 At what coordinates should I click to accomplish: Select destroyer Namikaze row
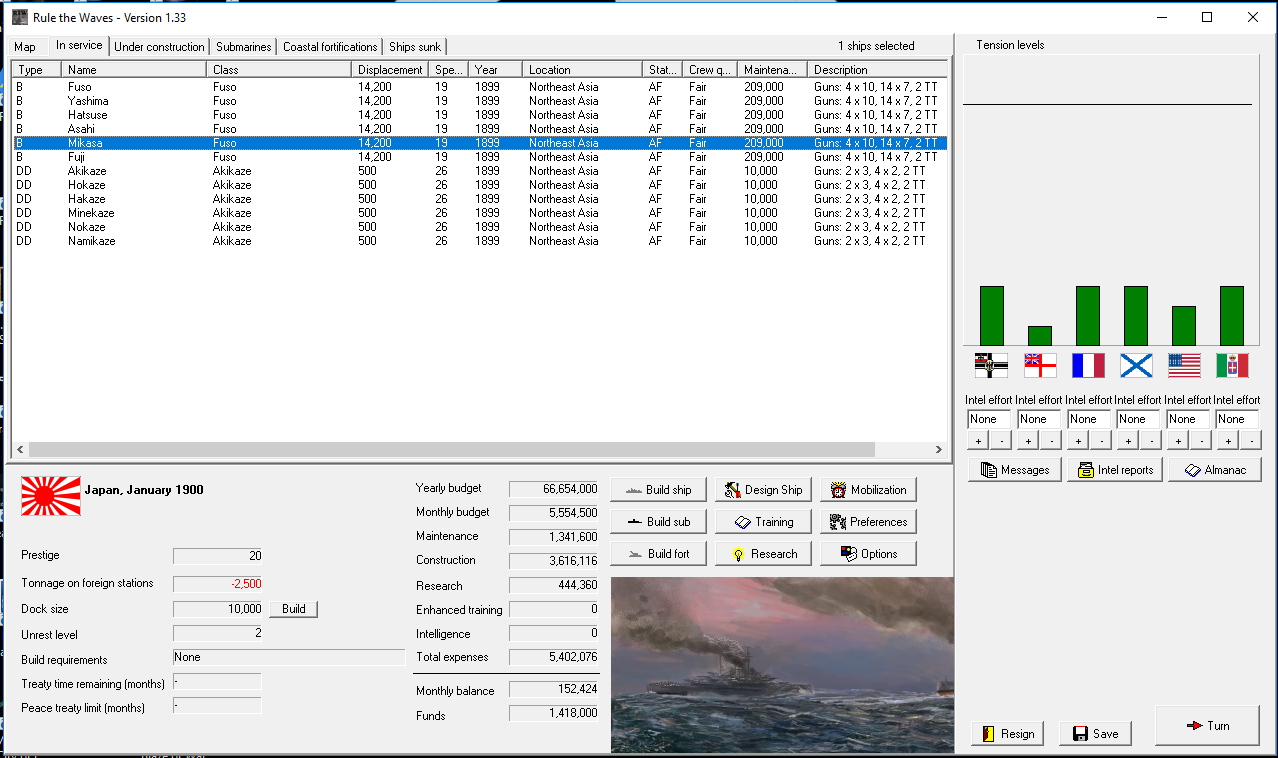click(x=479, y=241)
